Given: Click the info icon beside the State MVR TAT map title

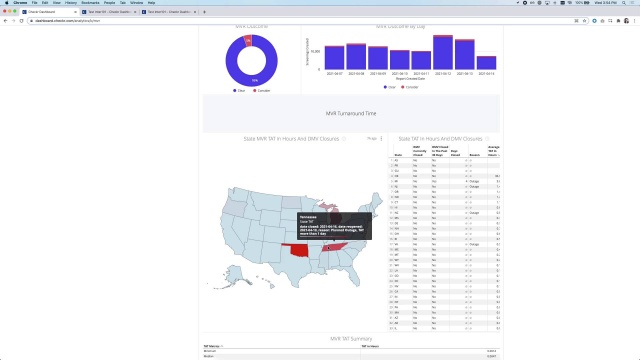Looking at the screenshot, I should (344, 139).
